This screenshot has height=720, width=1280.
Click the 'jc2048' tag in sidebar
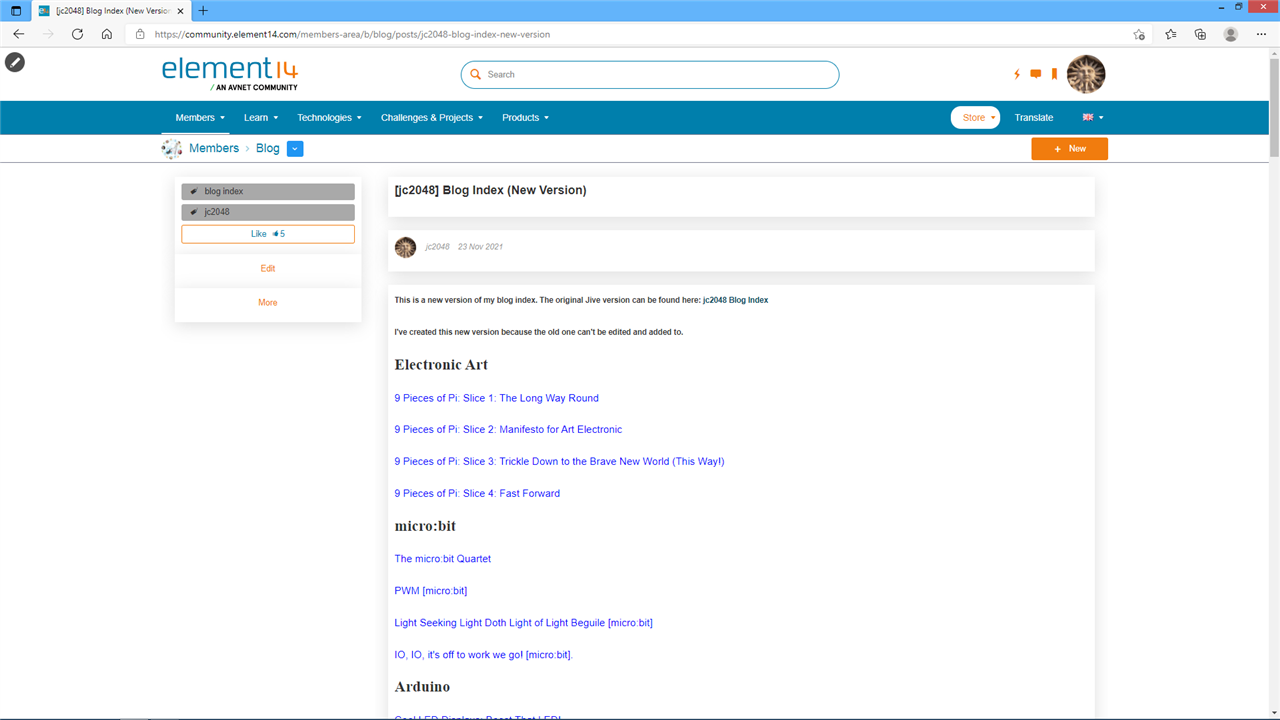coord(268,213)
